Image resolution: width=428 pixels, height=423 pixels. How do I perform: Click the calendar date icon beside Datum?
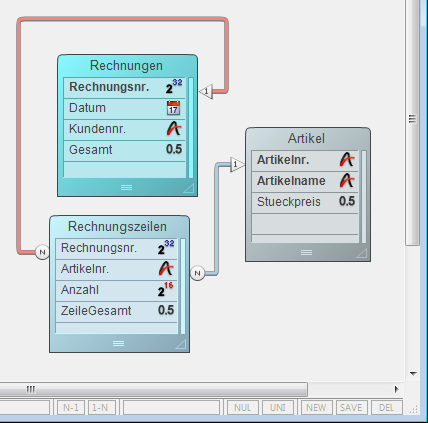173,108
